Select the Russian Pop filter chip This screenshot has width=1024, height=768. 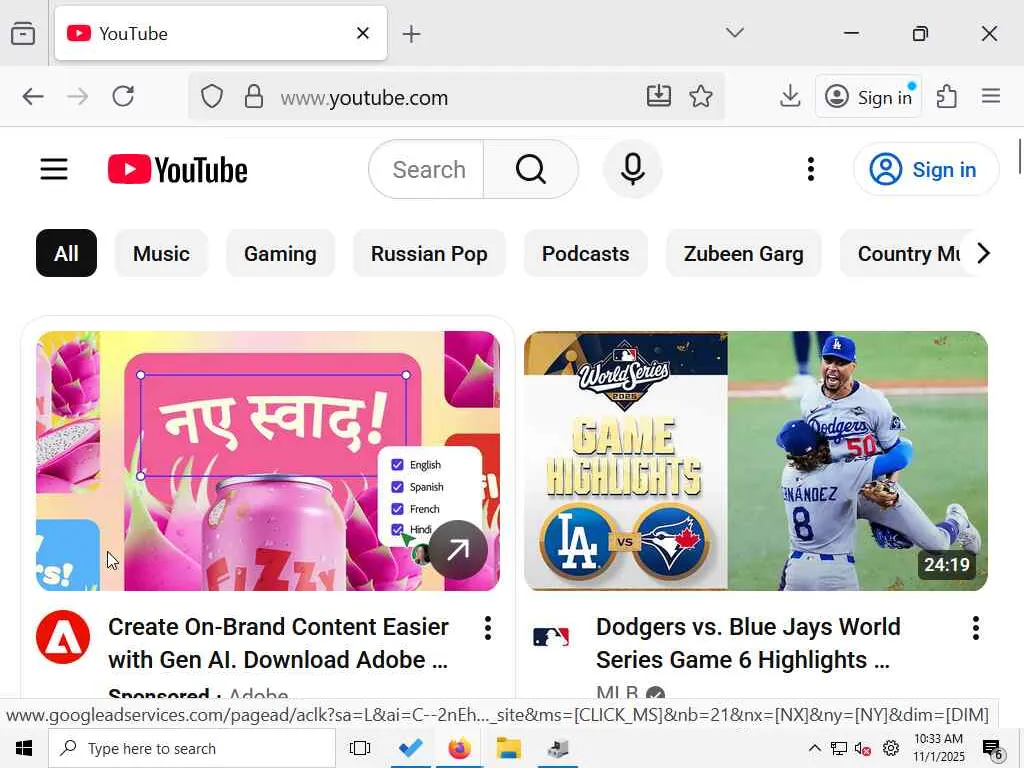(429, 253)
